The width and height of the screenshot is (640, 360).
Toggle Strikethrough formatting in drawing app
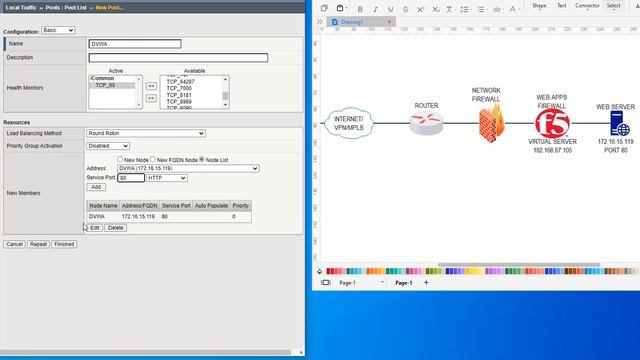[x=405, y=9]
